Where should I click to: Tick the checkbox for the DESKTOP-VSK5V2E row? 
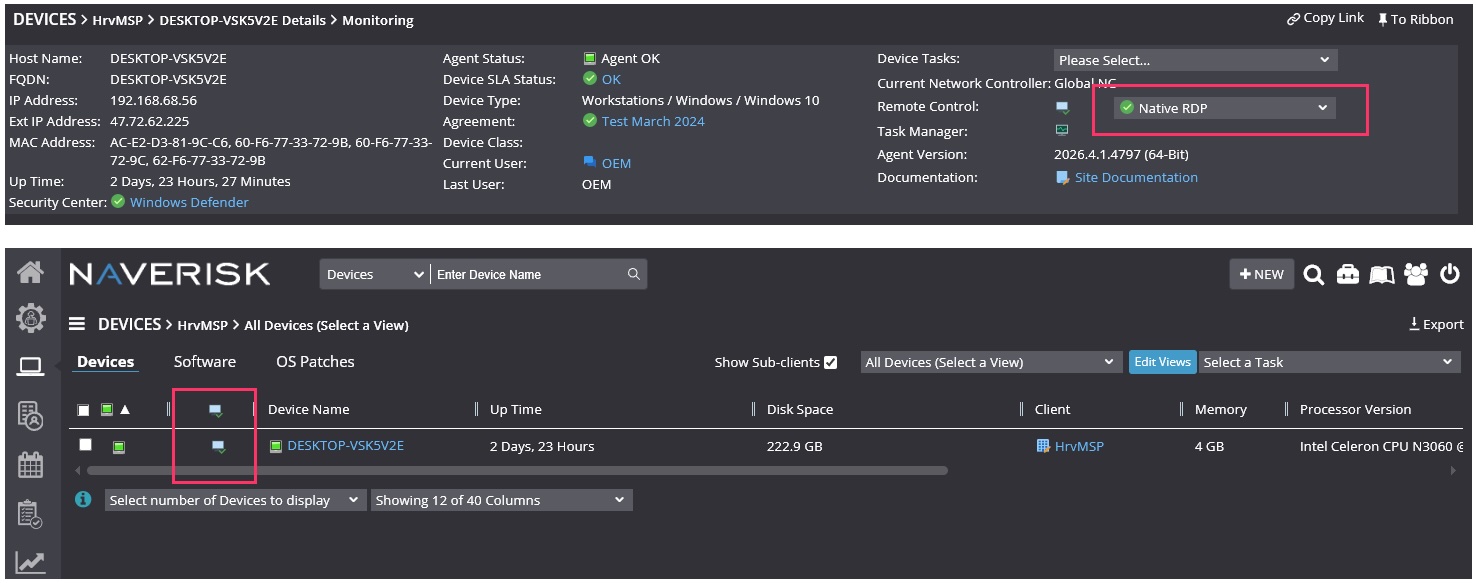click(x=86, y=445)
